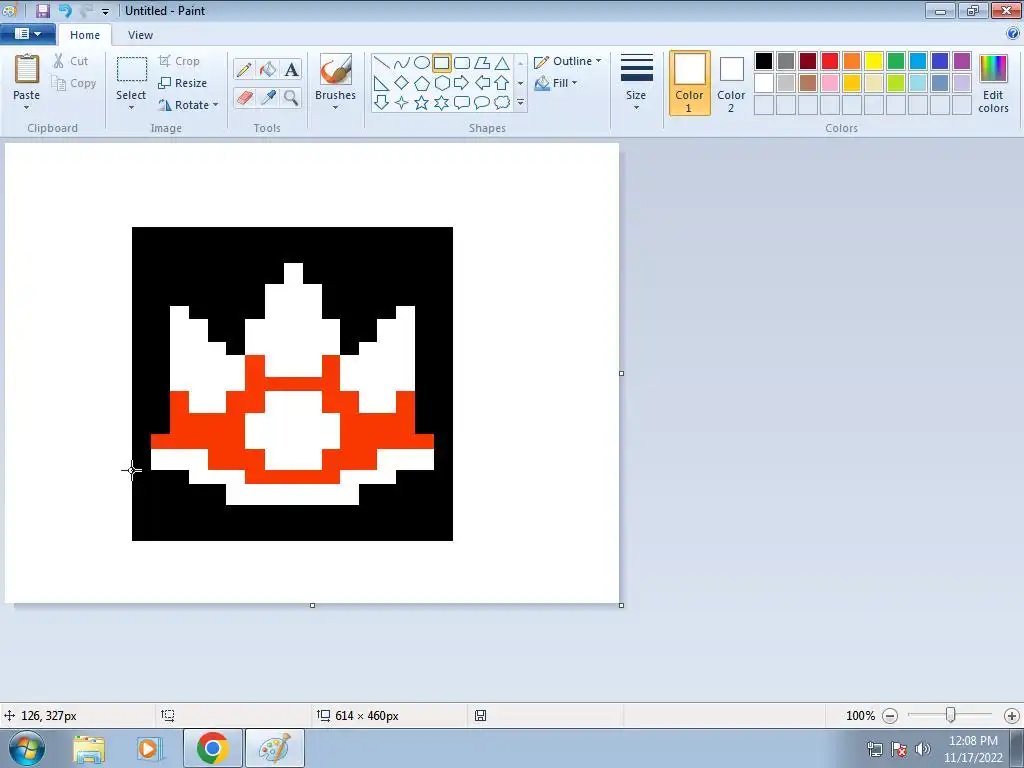Viewport: 1024px width, 768px height.
Task: Choose the Five-point star shape
Action: [422, 103]
